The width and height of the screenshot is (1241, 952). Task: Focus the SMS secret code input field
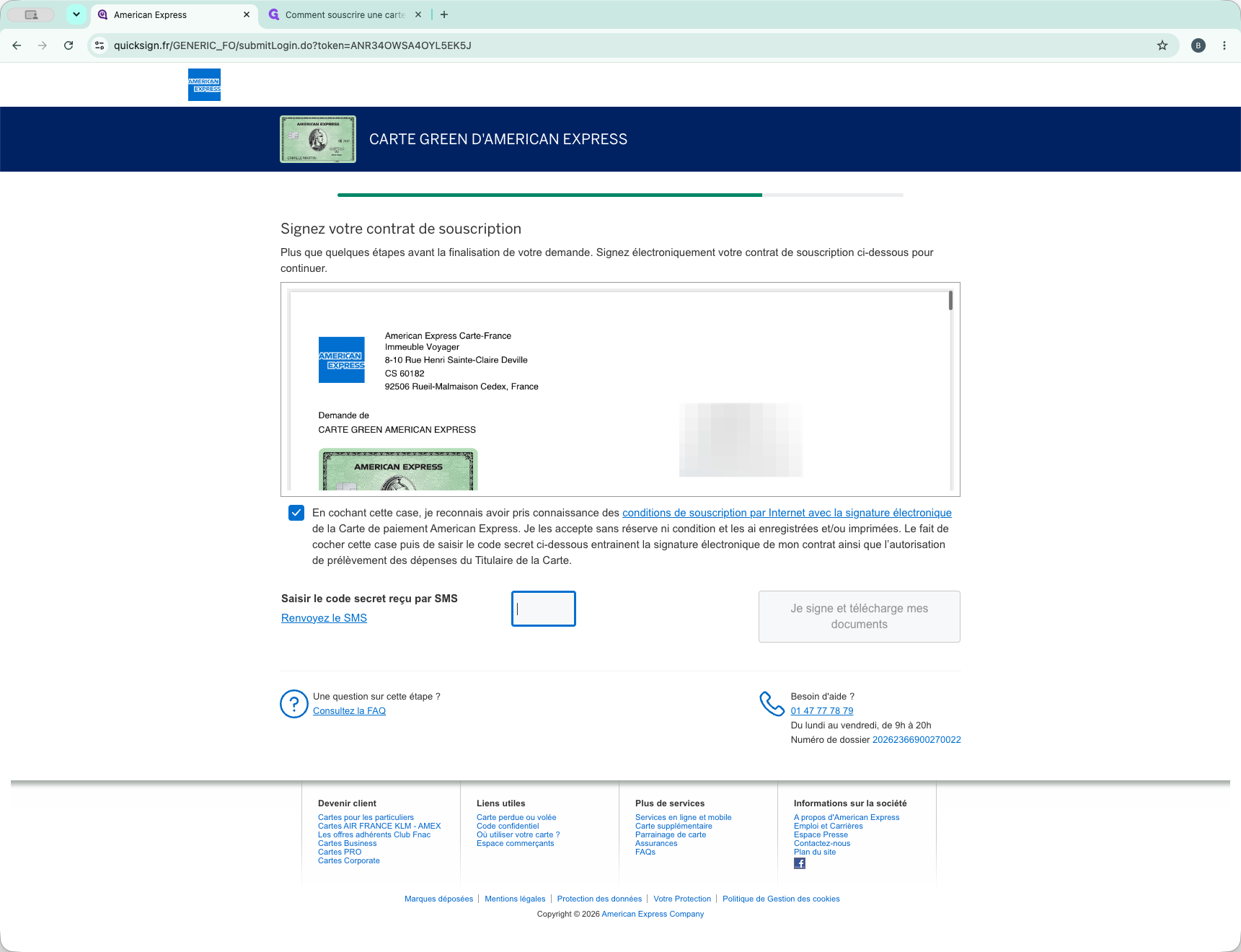(544, 609)
